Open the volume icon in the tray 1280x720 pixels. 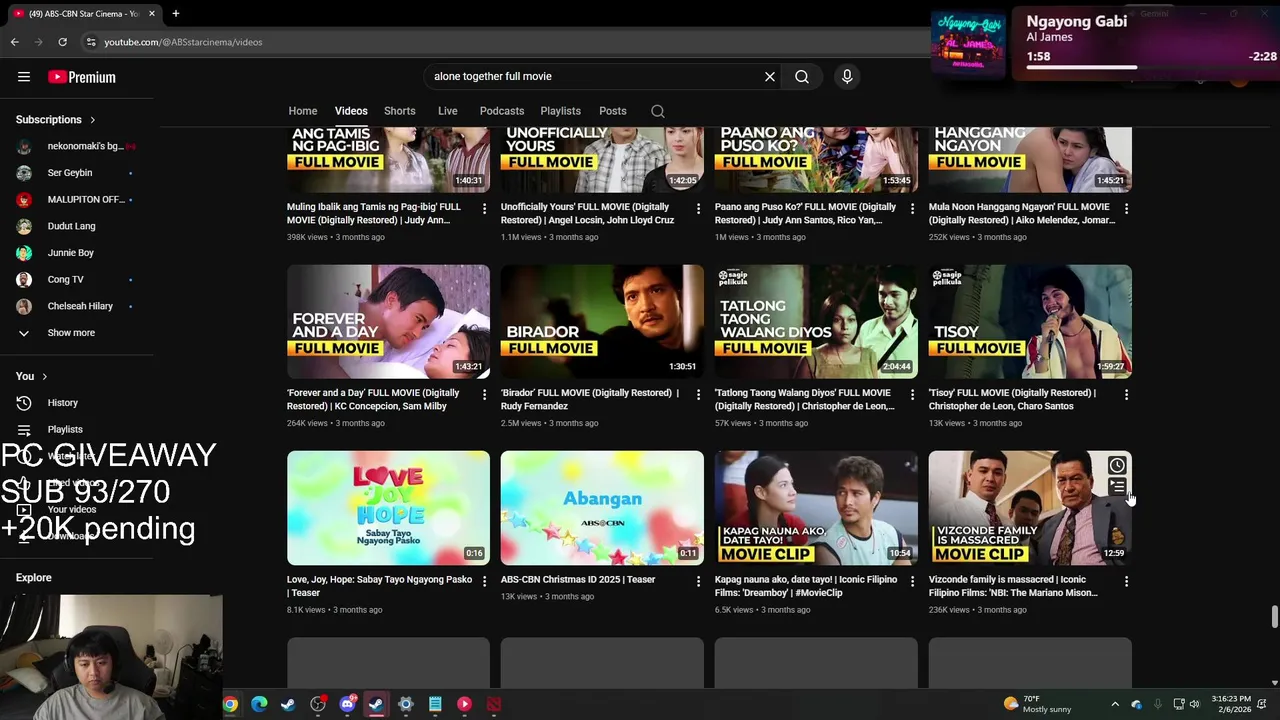click(x=1194, y=704)
